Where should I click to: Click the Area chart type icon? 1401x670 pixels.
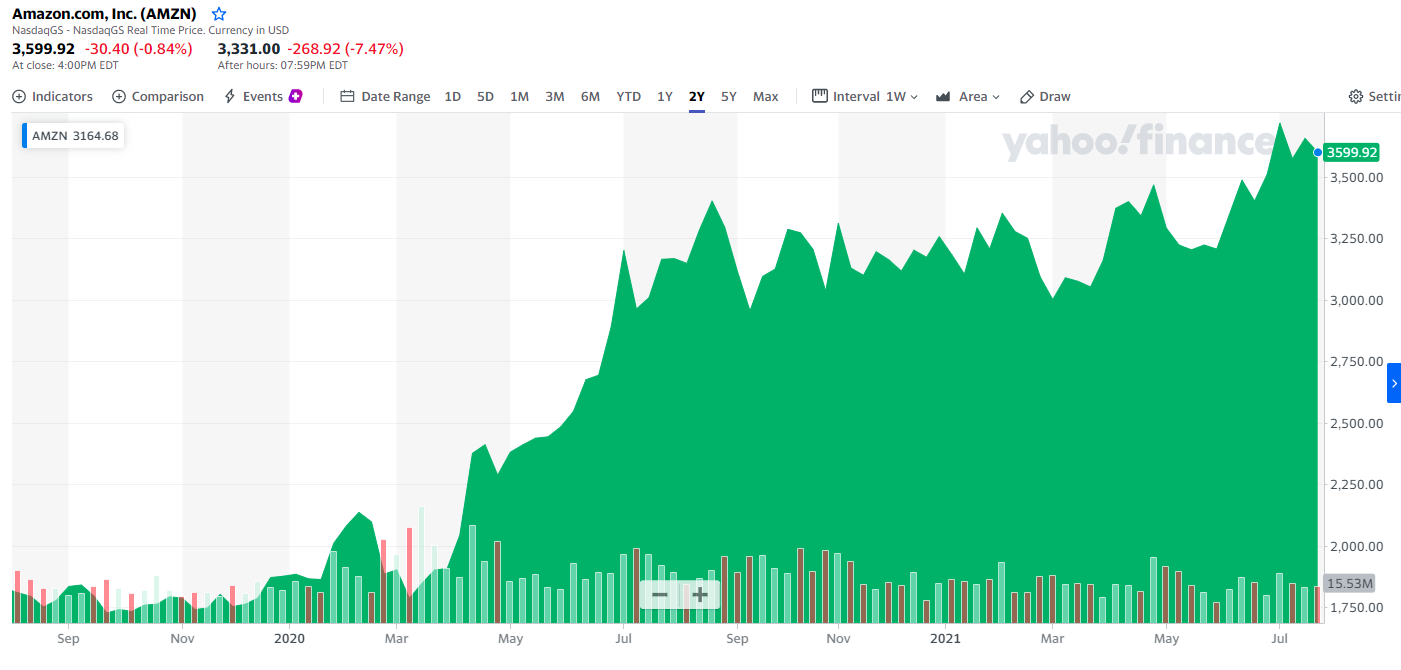[943, 97]
